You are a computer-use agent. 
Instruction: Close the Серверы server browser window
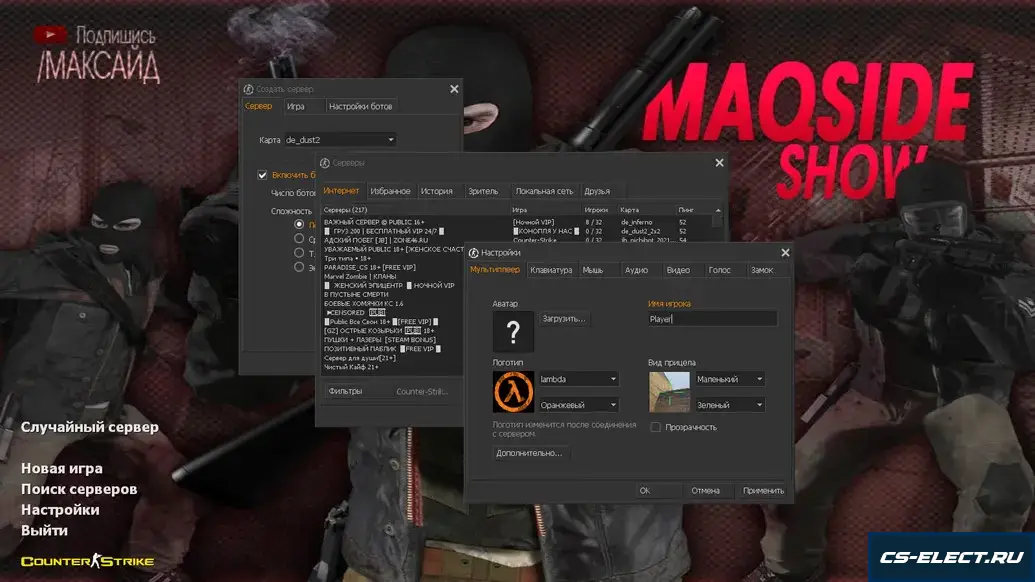point(719,162)
